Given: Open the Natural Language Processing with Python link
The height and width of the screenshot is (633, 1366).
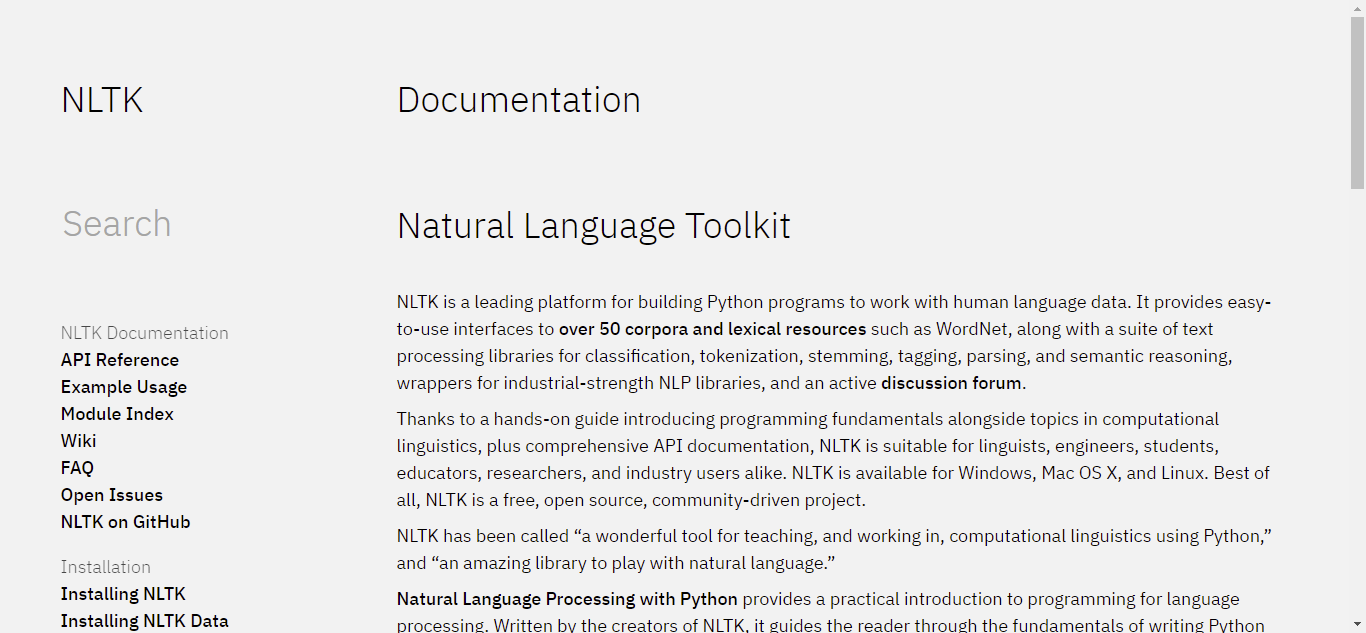Looking at the screenshot, I should pos(566,598).
